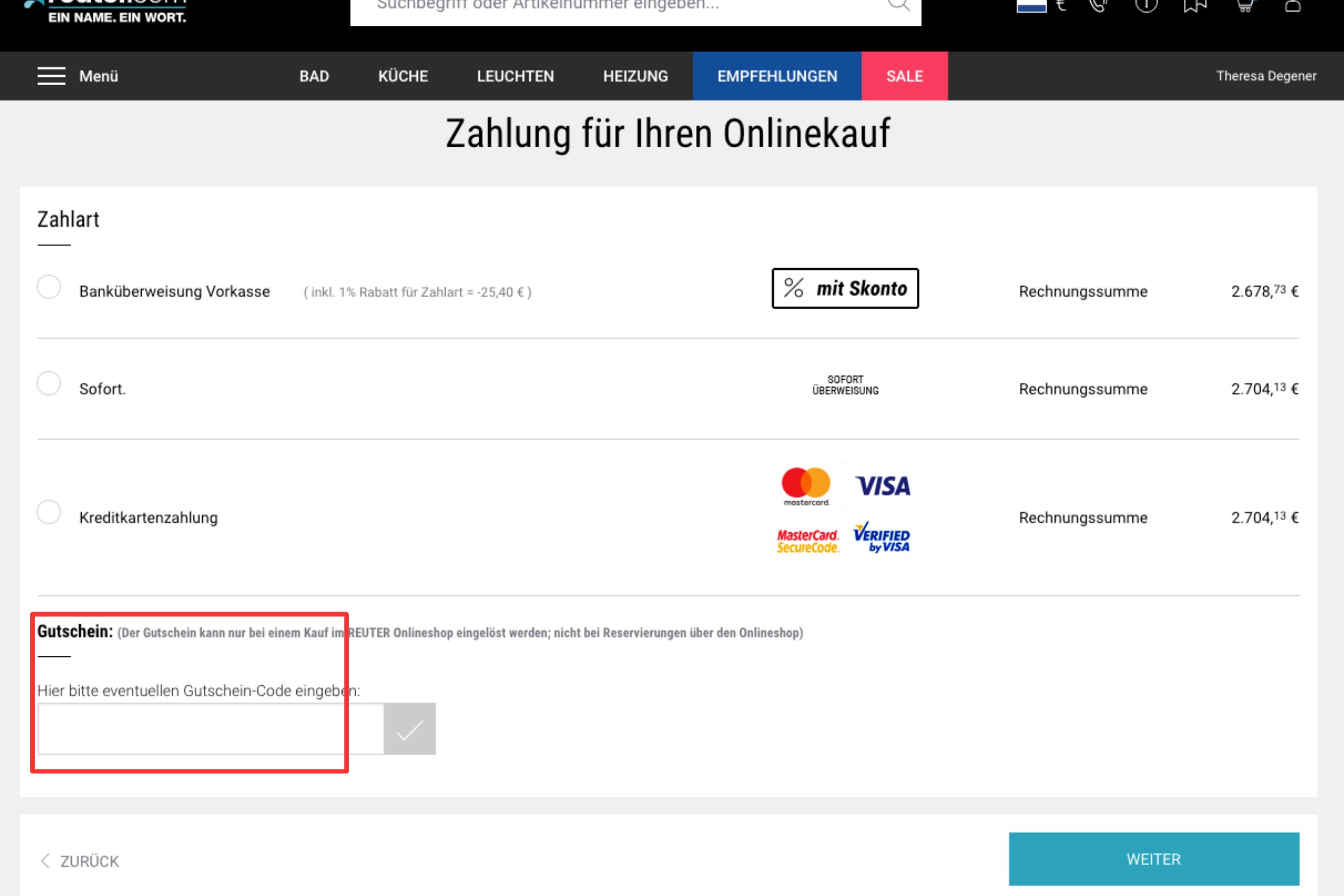Click into the Gutschein-Code input field
The width and height of the screenshot is (1344, 896).
coord(211,729)
